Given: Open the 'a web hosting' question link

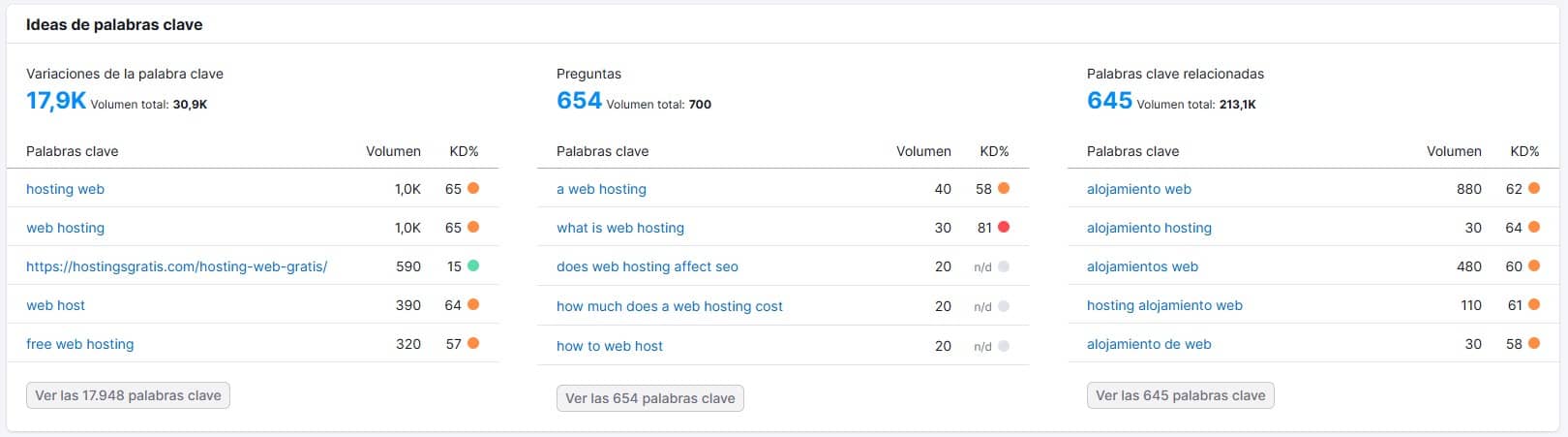Looking at the screenshot, I should pos(601,189).
